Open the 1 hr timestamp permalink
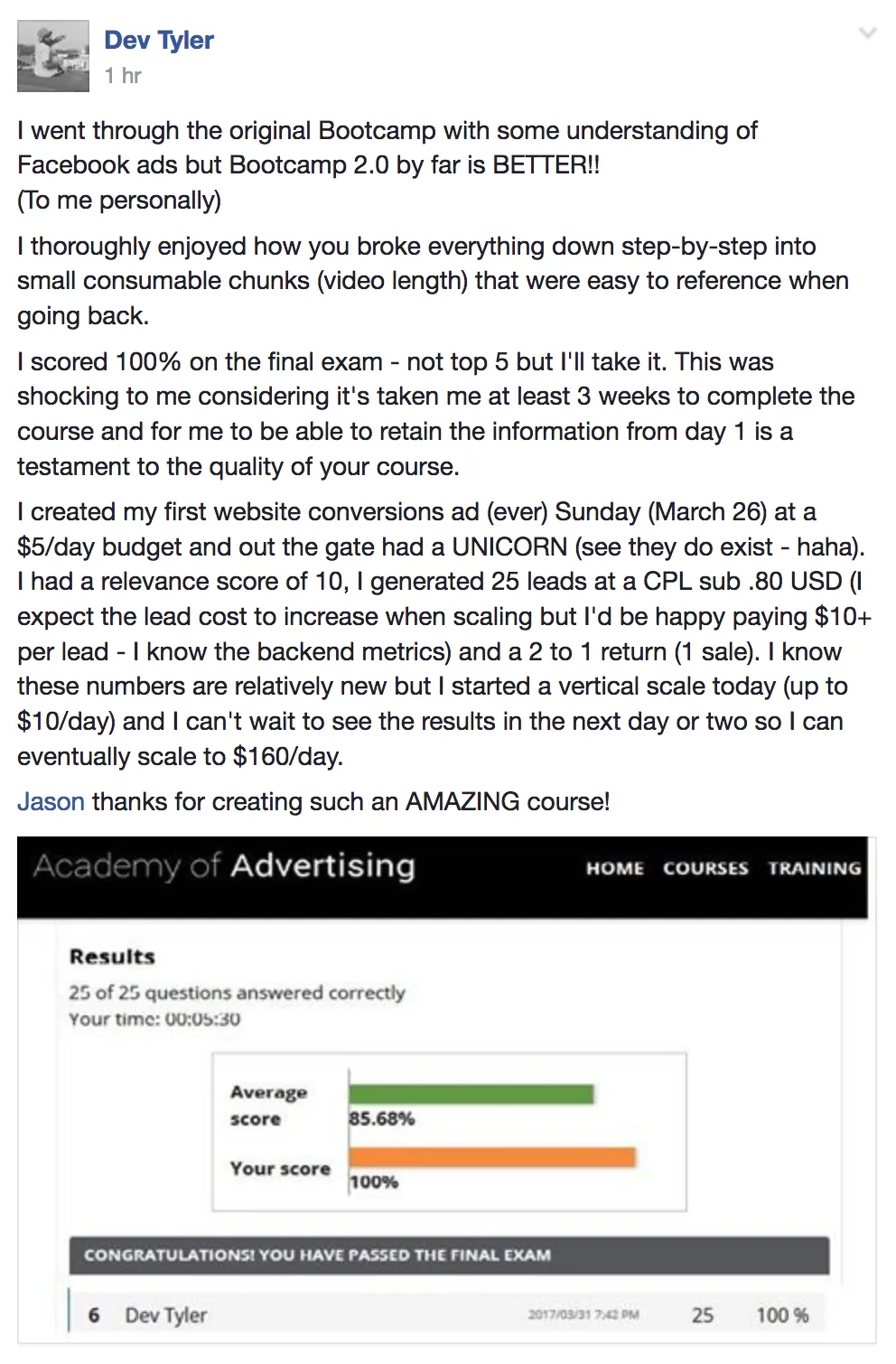This screenshot has width=896, height=1364. [x=123, y=76]
